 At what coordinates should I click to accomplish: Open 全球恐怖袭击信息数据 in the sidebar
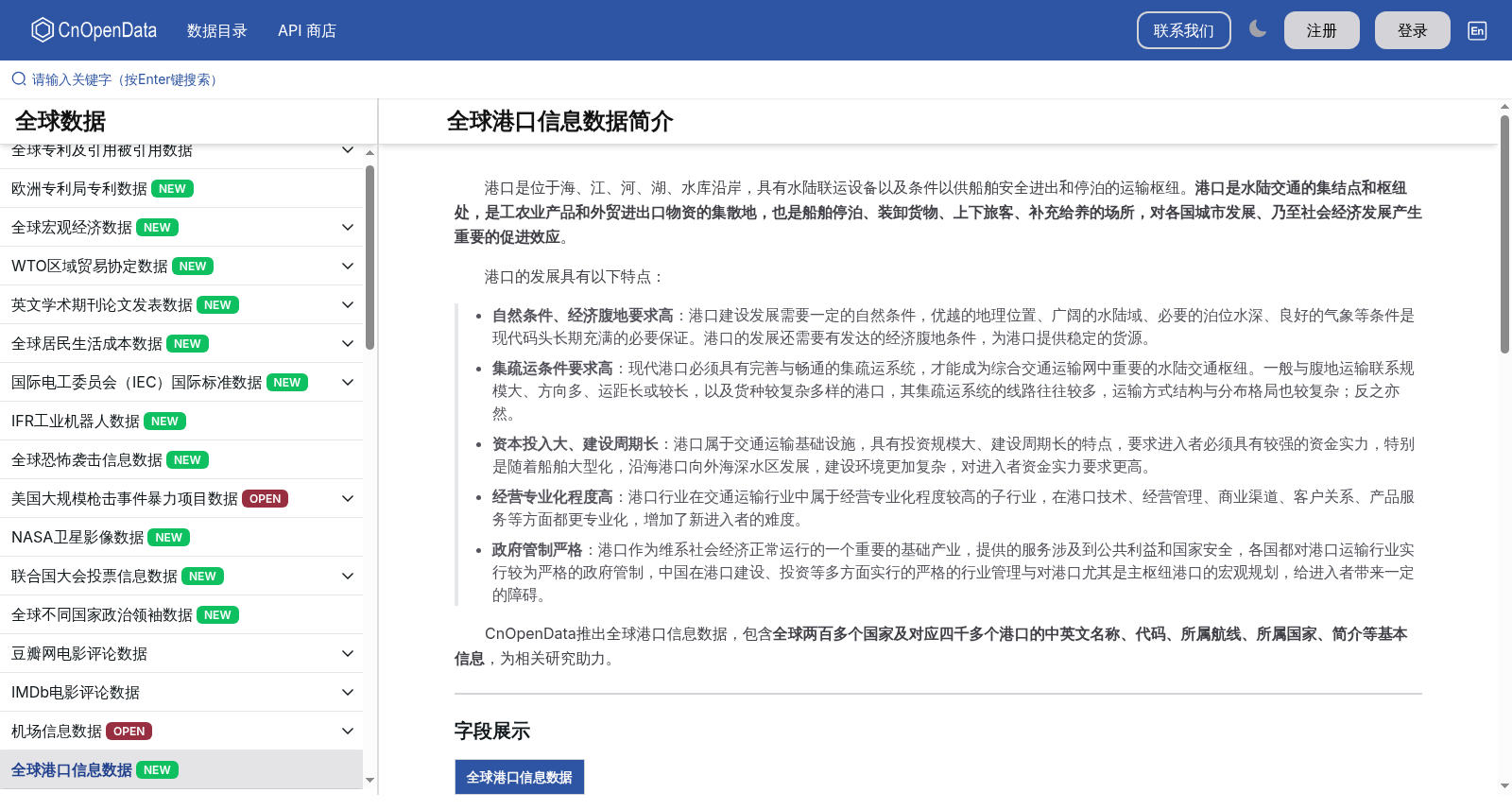tap(181, 459)
